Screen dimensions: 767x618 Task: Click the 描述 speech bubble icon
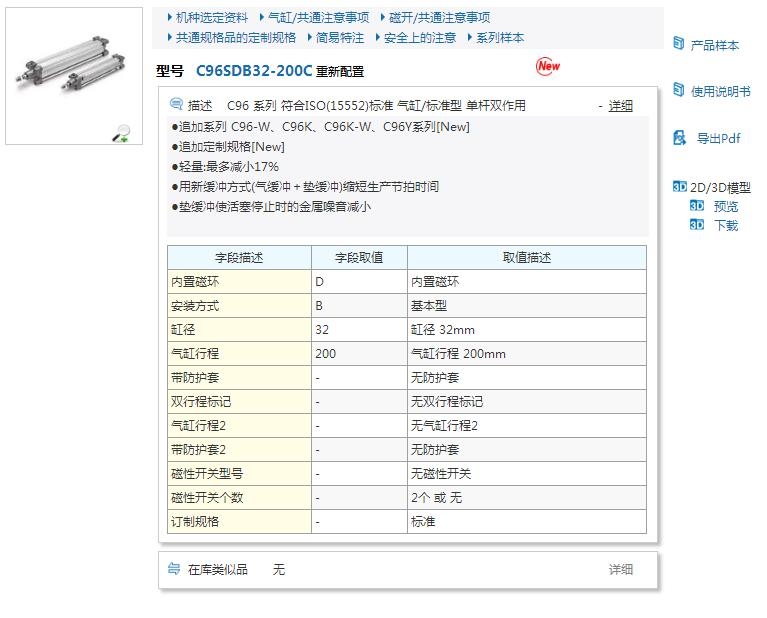coord(177,104)
